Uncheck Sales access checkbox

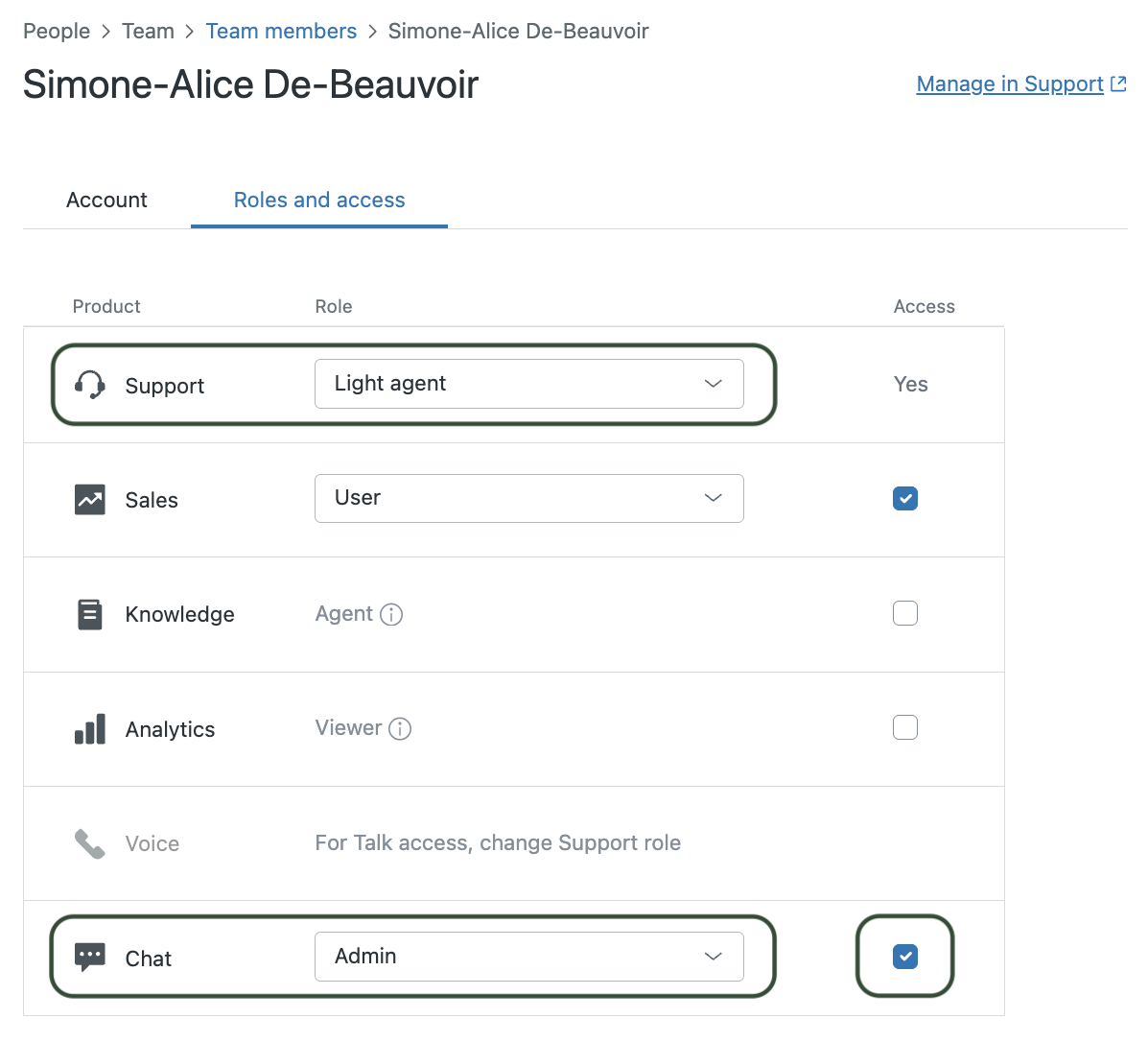coord(904,499)
